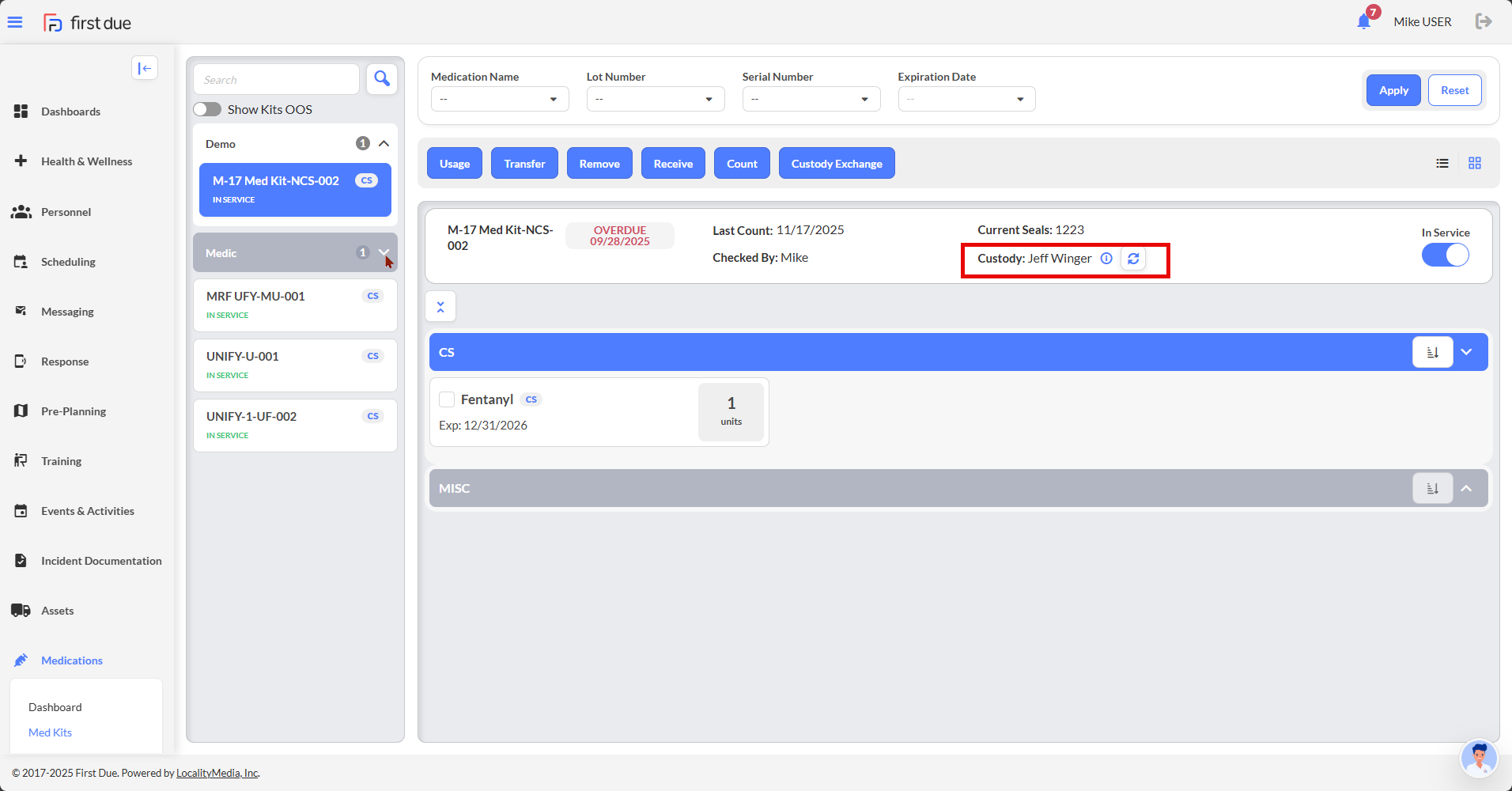Collapse the sidebar with the arrow icon
This screenshot has height=791, width=1512.
(x=145, y=68)
